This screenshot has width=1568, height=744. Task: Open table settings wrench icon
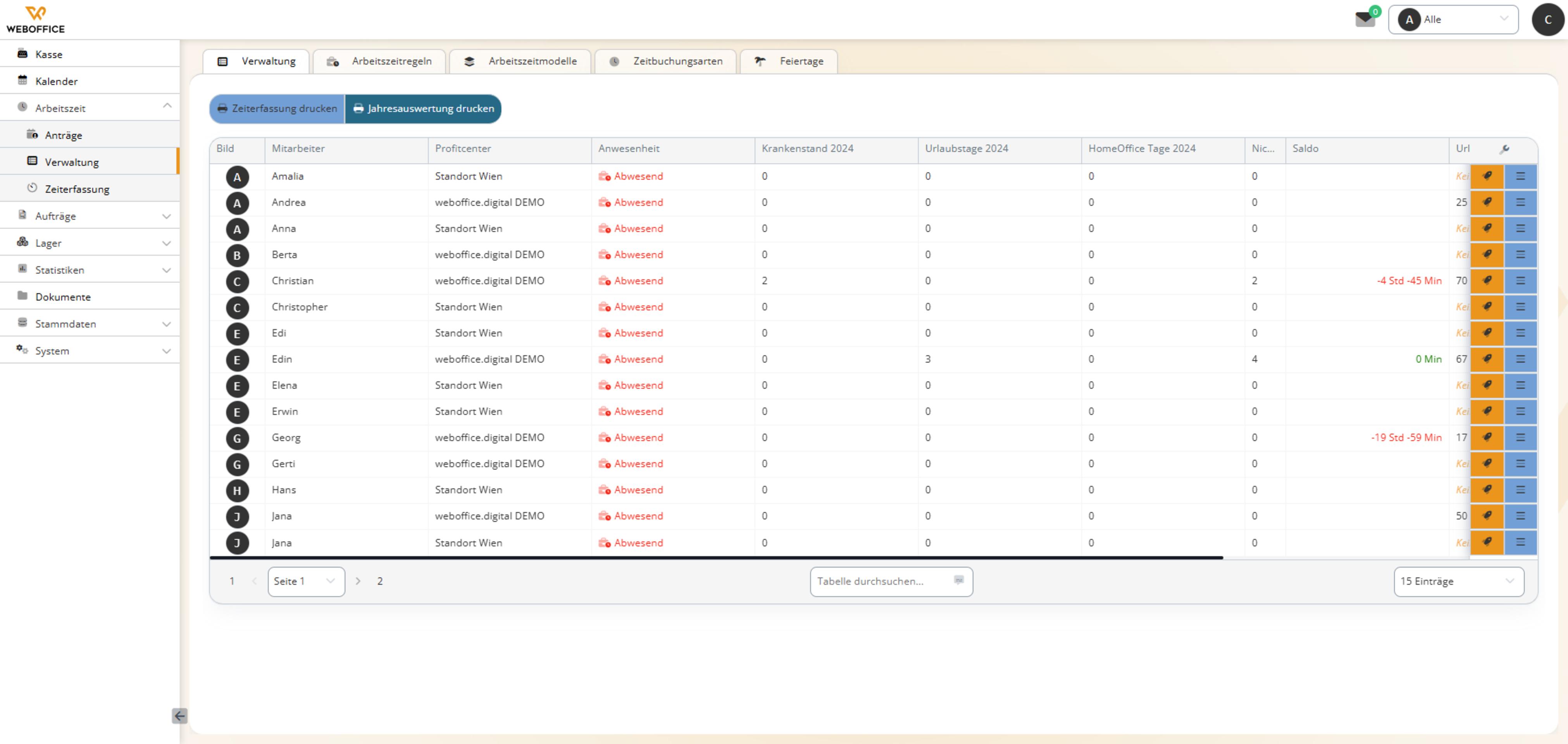[x=1504, y=148]
